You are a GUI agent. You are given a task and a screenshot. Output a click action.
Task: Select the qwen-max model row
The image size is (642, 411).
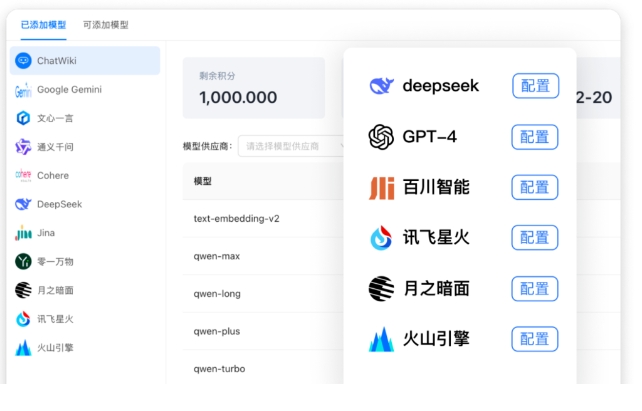tap(260, 256)
